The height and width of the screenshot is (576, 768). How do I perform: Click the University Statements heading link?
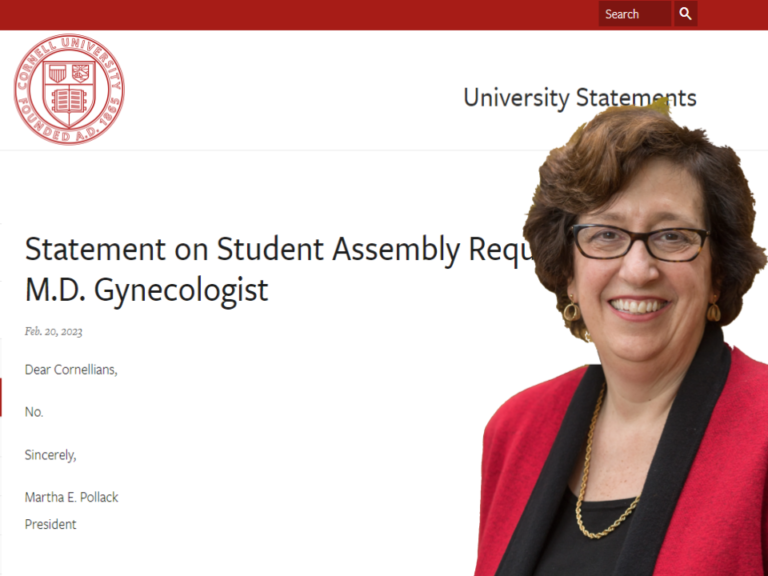580,97
